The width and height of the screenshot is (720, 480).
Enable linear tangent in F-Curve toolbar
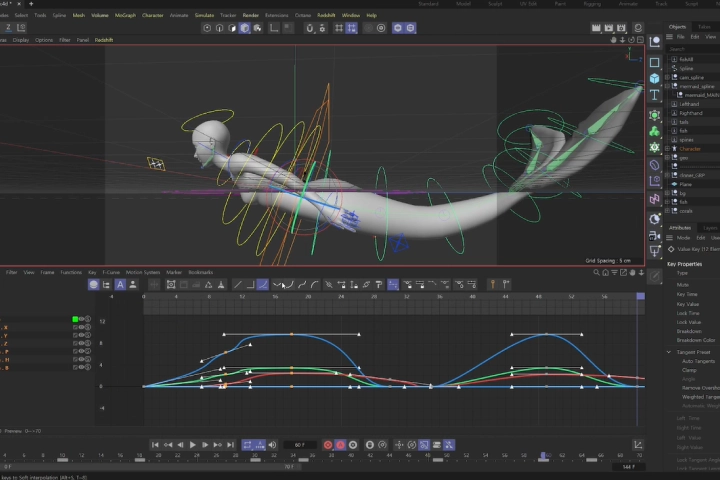[x=237, y=285]
